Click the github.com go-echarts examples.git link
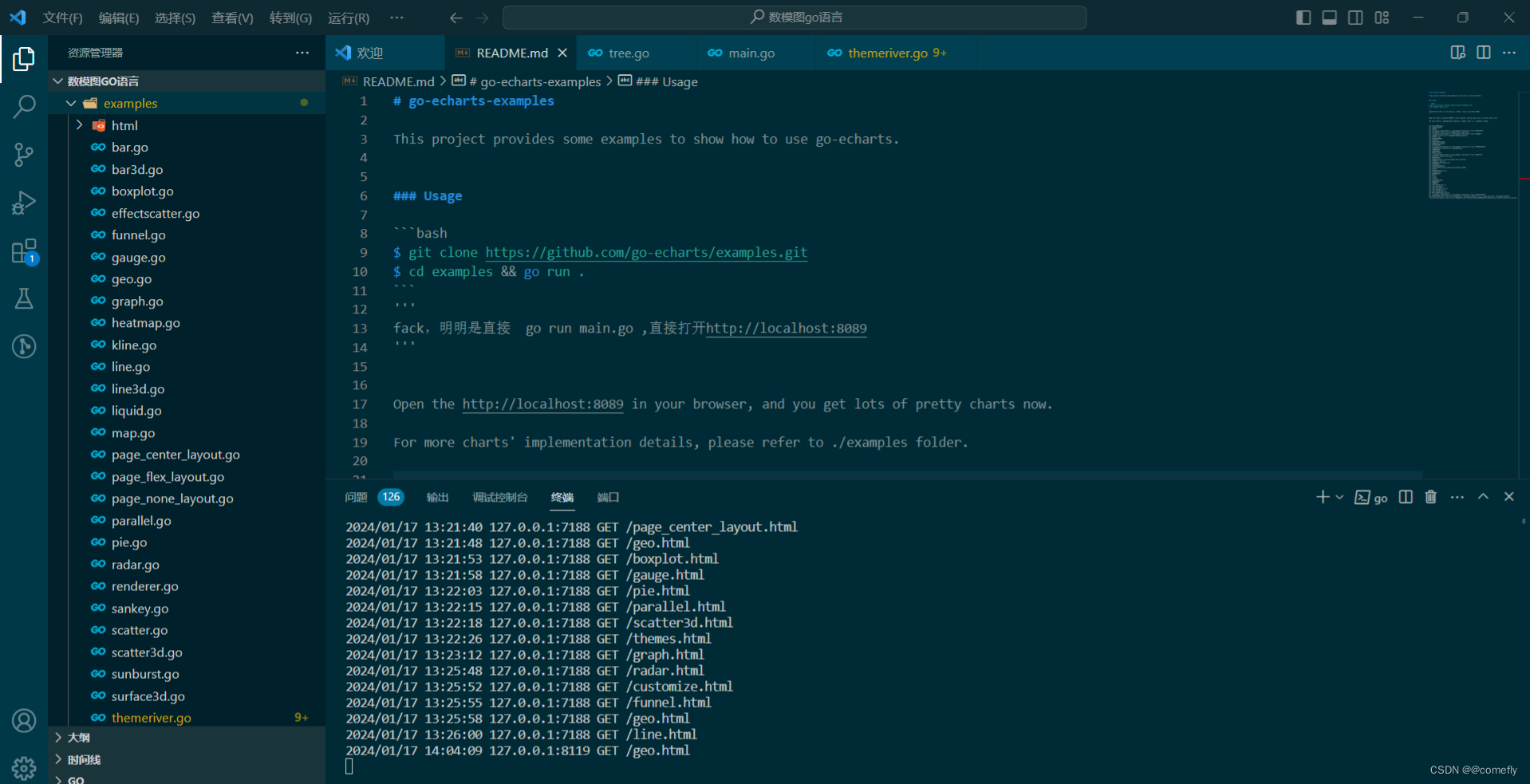The width and height of the screenshot is (1530, 784). 646,252
